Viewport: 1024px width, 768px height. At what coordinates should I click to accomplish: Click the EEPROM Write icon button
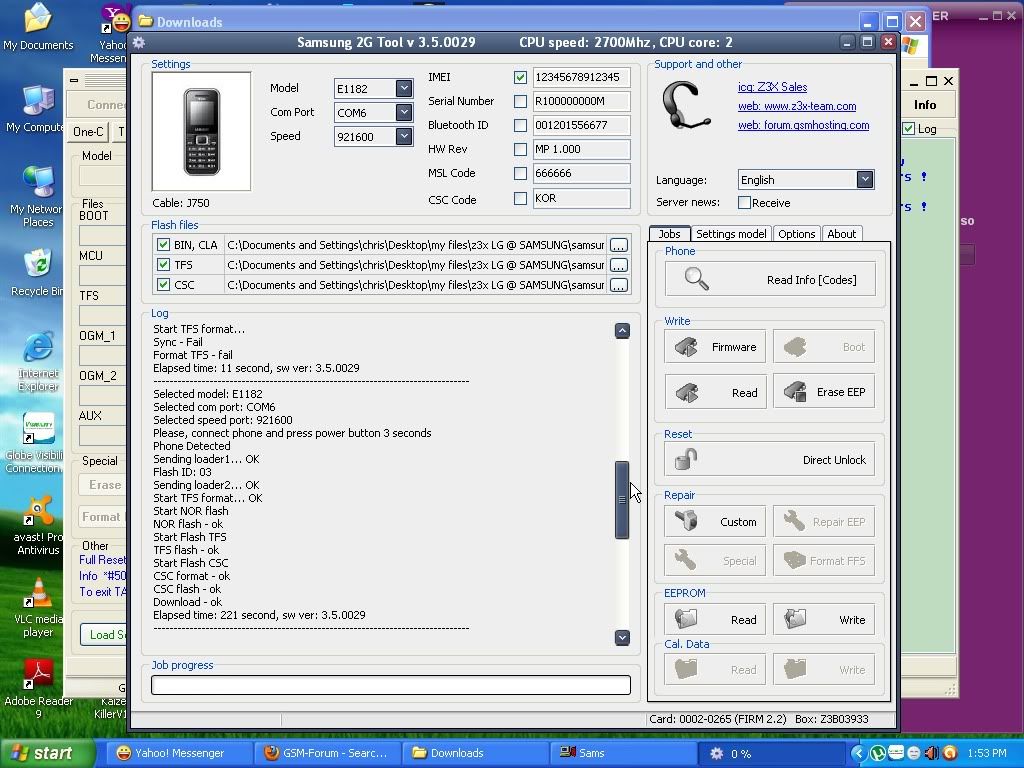(x=796, y=620)
